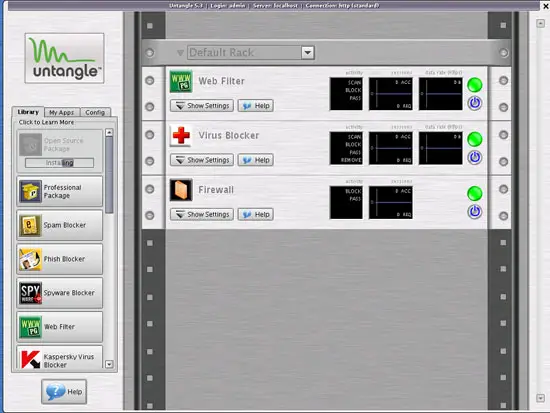Screen dimensions: 550x413
Task: Switch to the Library tab
Action: (28, 112)
